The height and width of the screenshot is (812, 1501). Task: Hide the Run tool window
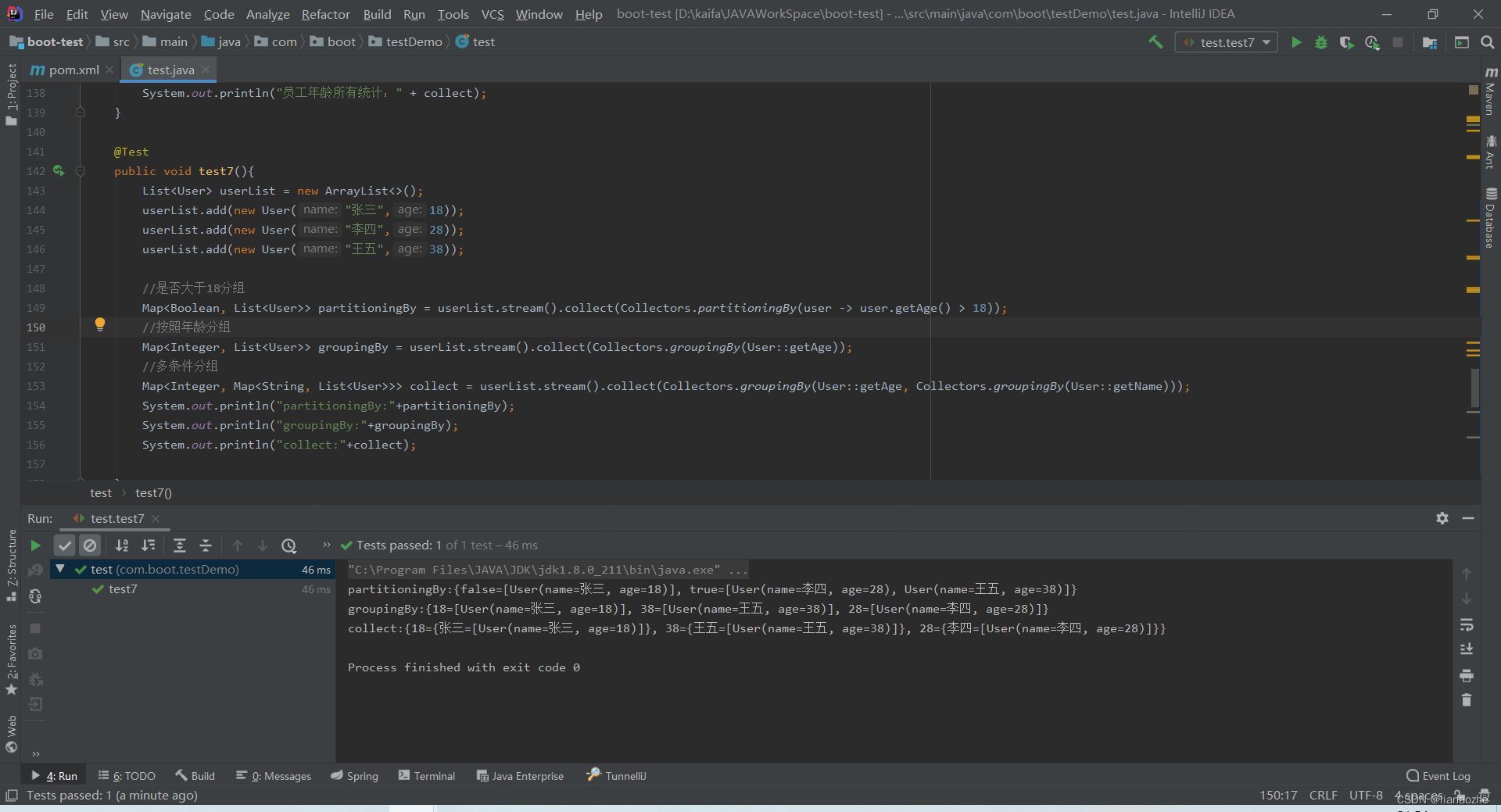point(1468,518)
